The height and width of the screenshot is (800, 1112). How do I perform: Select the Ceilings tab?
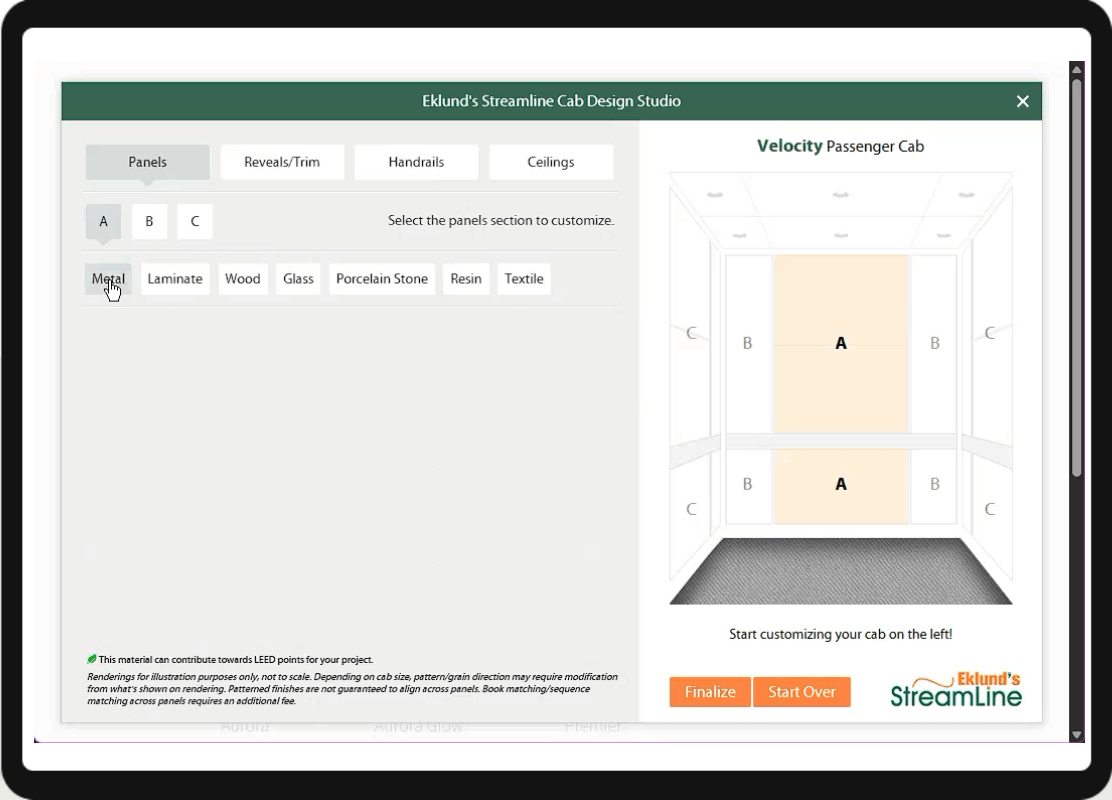pos(551,162)
